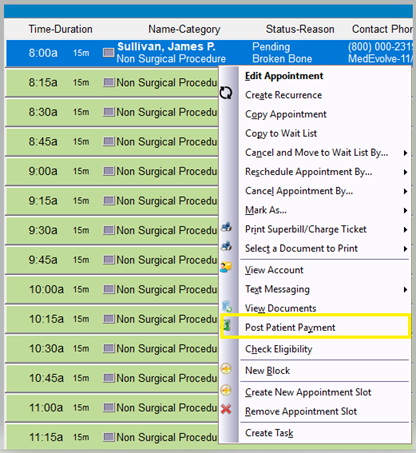416x453 pixels.
Task: Click the category box on the 8:15a slot
Action: [x=109, y=82]
